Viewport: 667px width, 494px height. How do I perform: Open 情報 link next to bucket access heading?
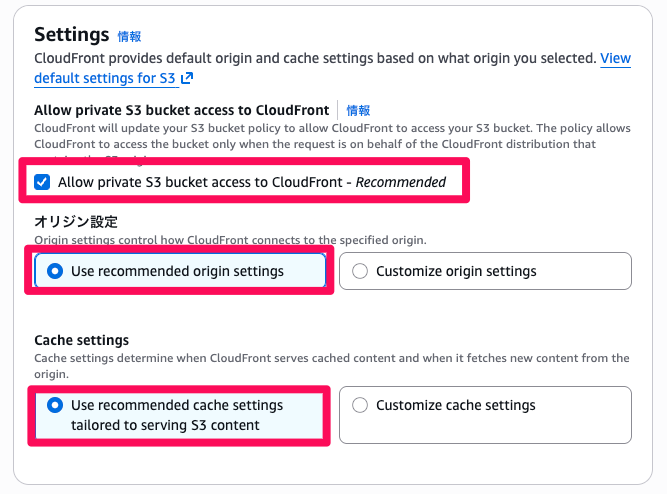358,111
